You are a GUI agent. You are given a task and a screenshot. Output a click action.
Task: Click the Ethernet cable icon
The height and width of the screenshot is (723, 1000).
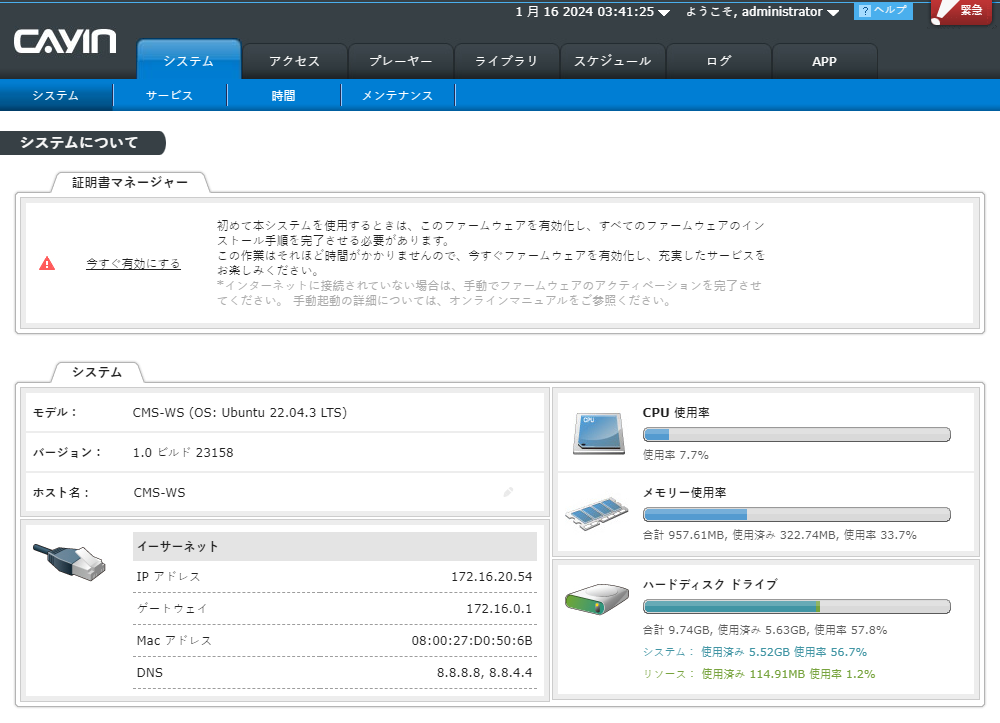[70, 562]
